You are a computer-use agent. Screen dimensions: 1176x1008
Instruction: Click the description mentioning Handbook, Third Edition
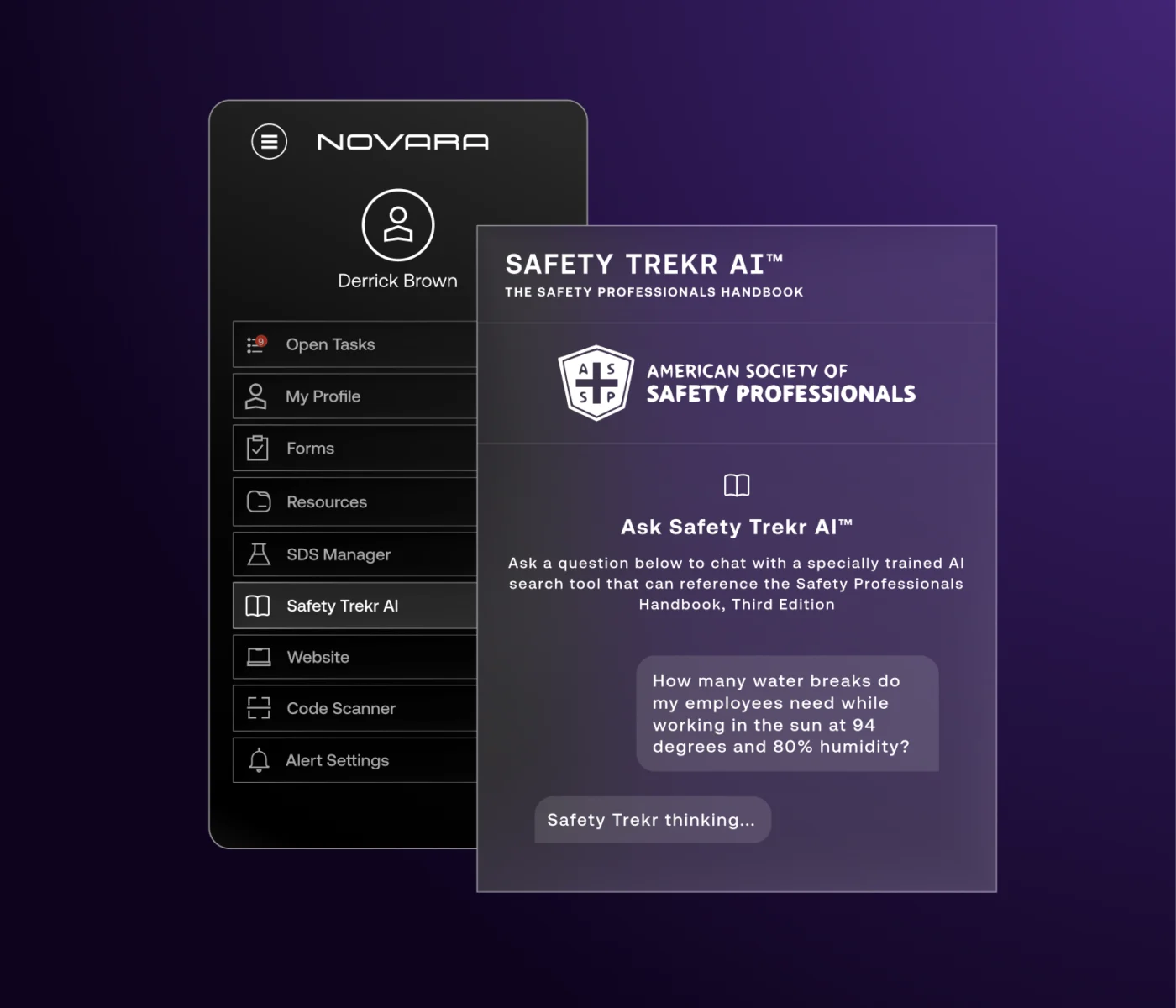click(x=737, y=584)
